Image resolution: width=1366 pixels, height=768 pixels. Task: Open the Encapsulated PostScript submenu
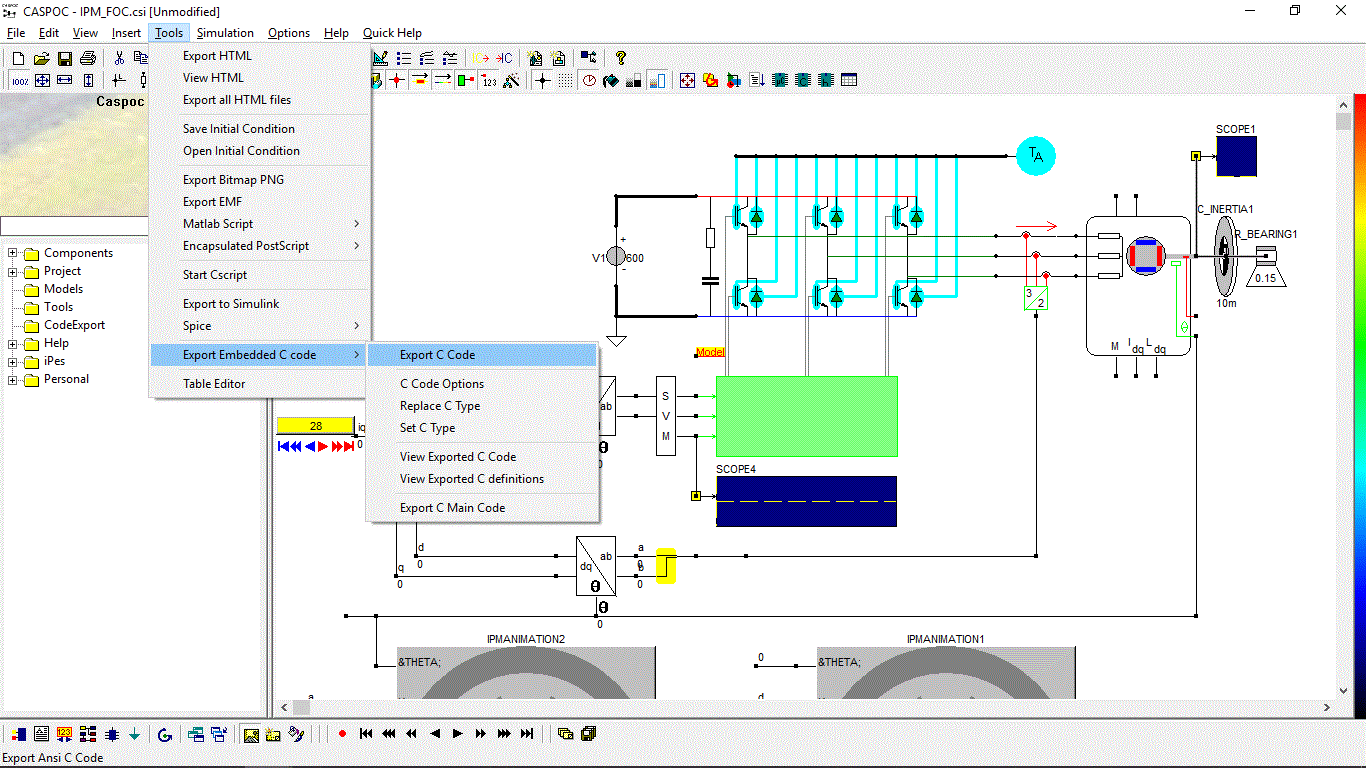260,246
